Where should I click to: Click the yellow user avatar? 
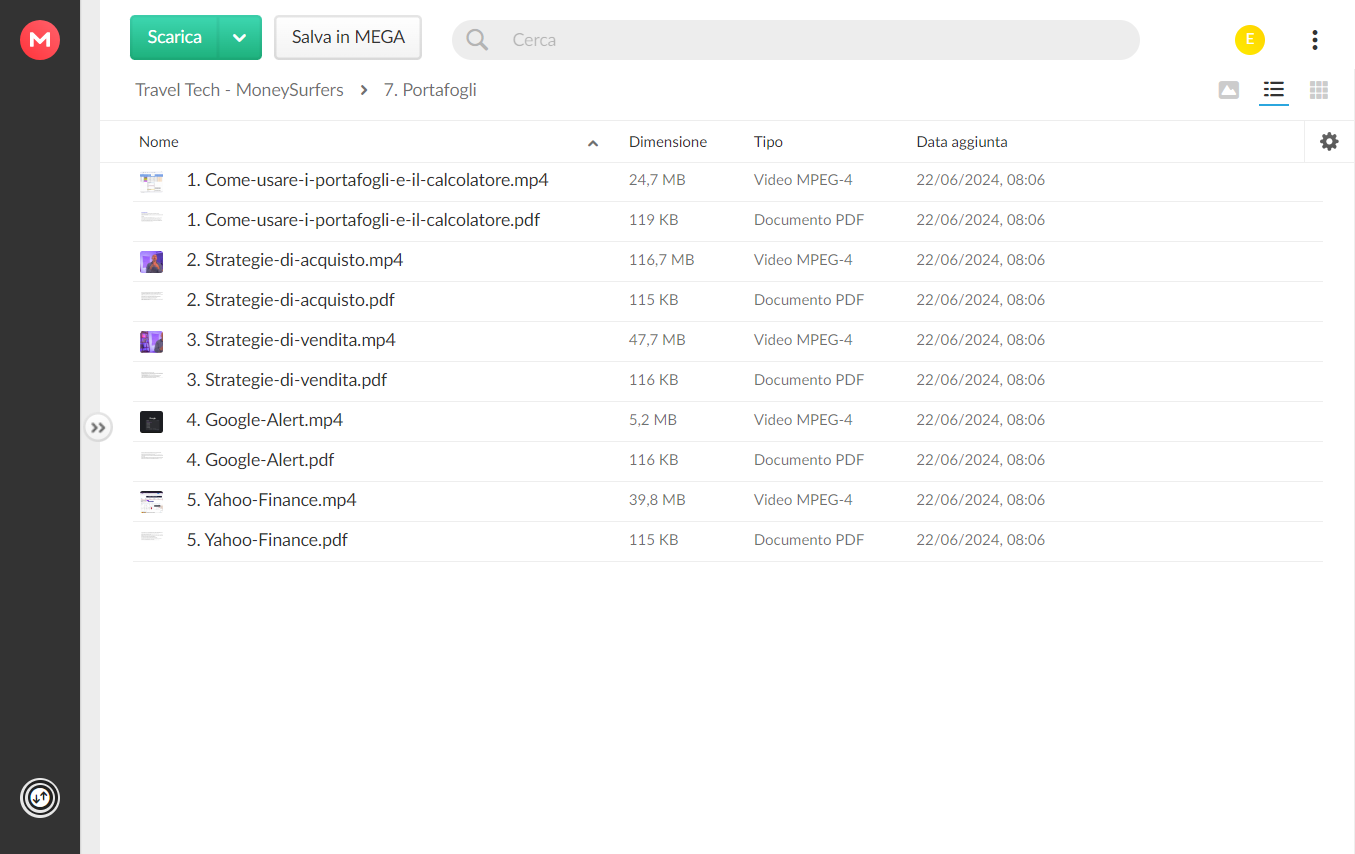[x=1249, y=40]
